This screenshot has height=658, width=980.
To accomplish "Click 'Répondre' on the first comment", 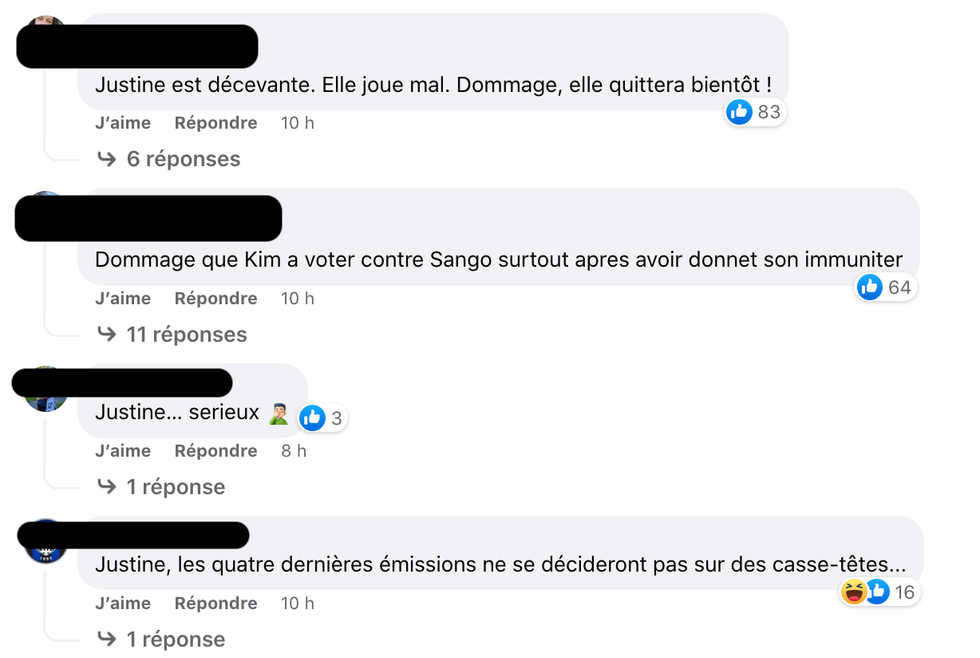I will point(216,122).
